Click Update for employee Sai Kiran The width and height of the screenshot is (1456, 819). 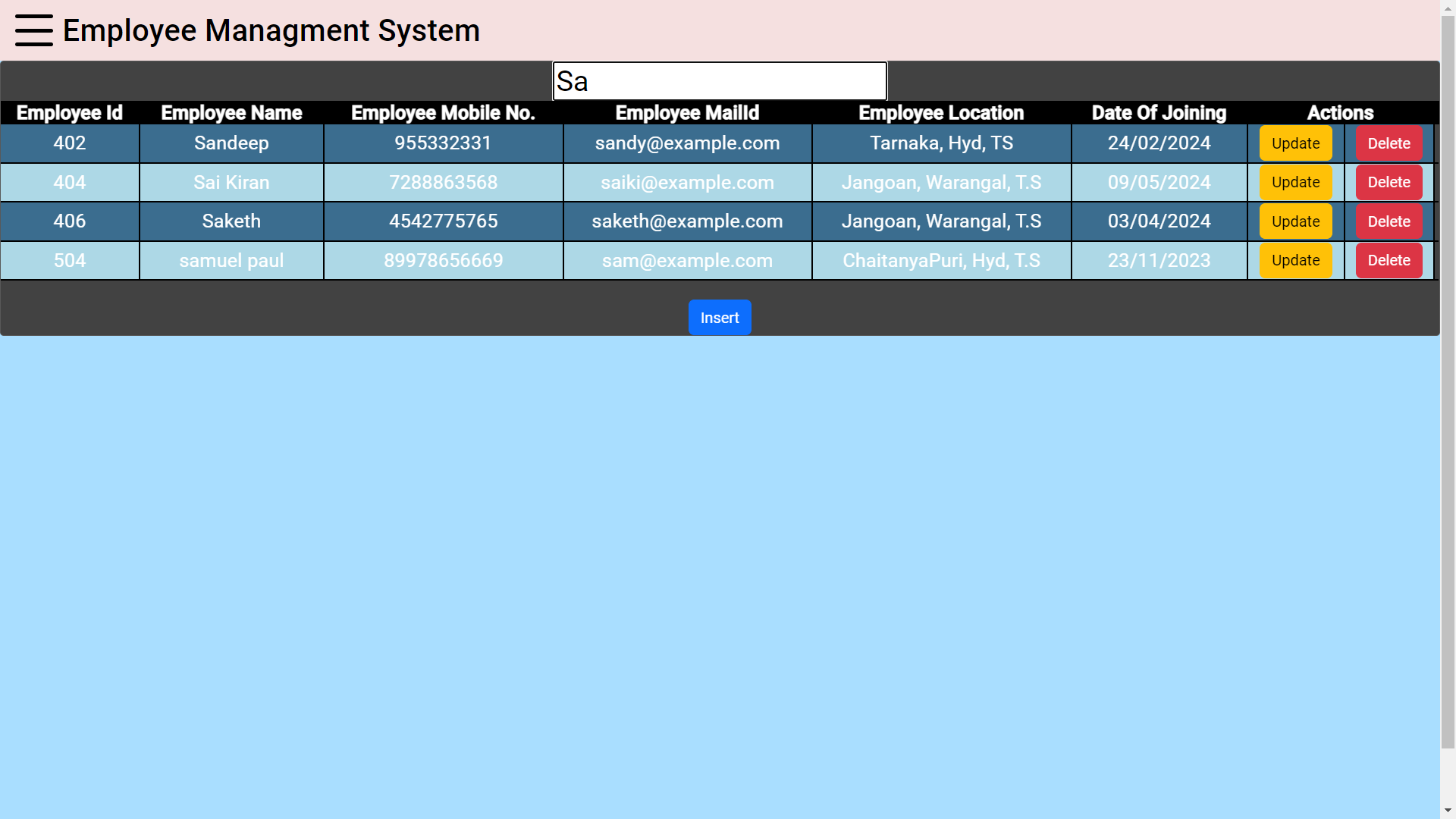(1295, 182)
